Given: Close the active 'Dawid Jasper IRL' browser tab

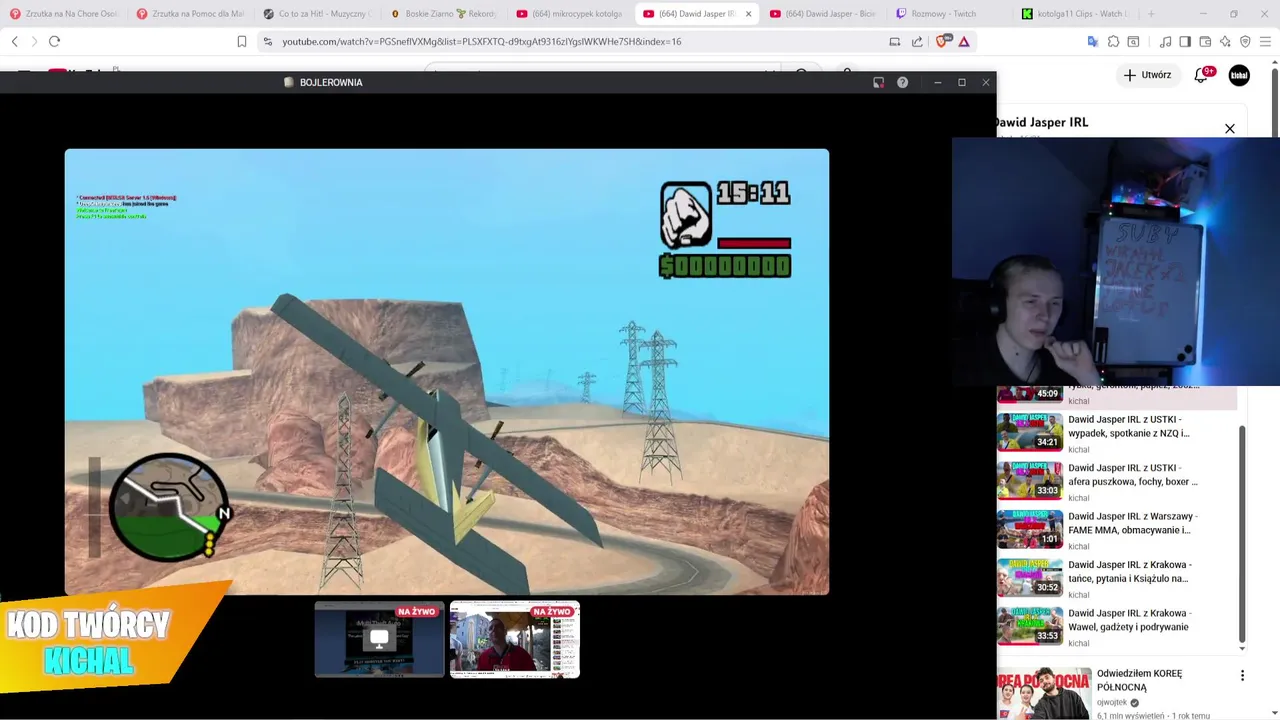Looking at the screenshot, I should point(748,14).
